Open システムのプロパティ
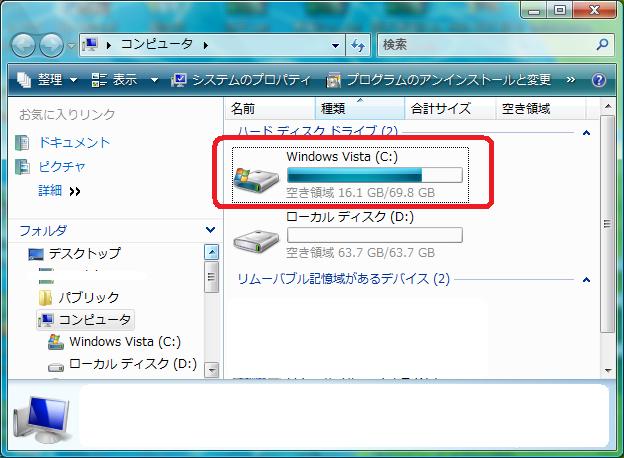 (240, 80)
